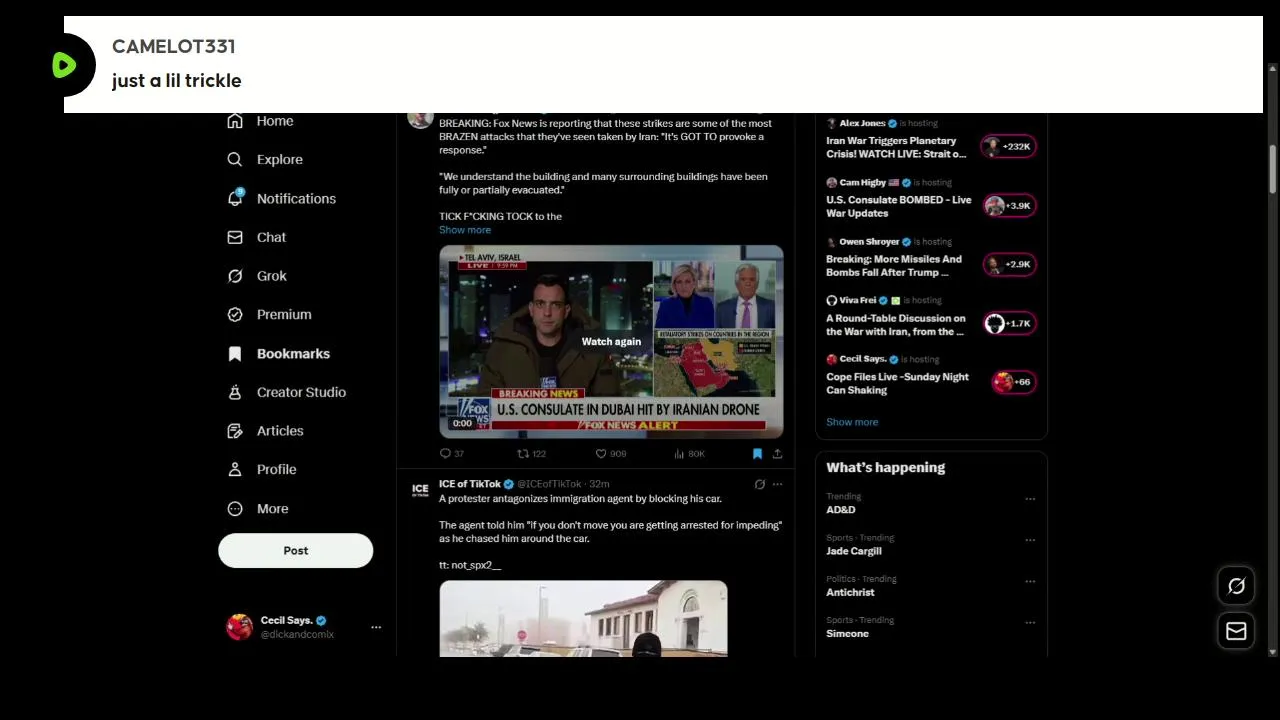Click Watch again on the video
The width and height of the screenshot is (1280, 720).
611,342
